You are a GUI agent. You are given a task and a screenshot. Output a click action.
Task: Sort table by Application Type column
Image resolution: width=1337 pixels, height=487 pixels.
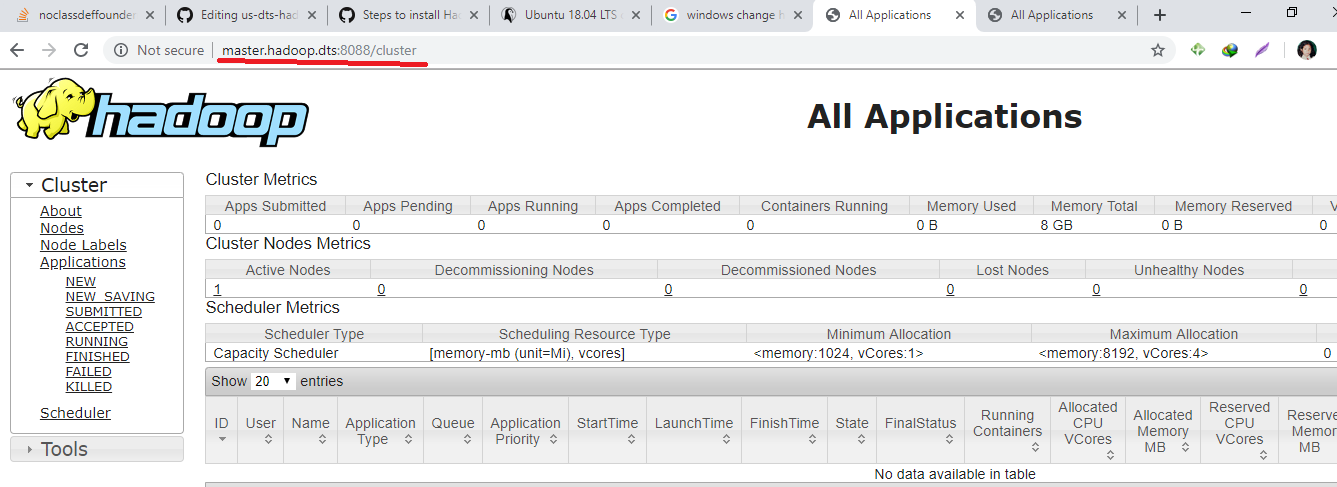click(x=380, y=431)
